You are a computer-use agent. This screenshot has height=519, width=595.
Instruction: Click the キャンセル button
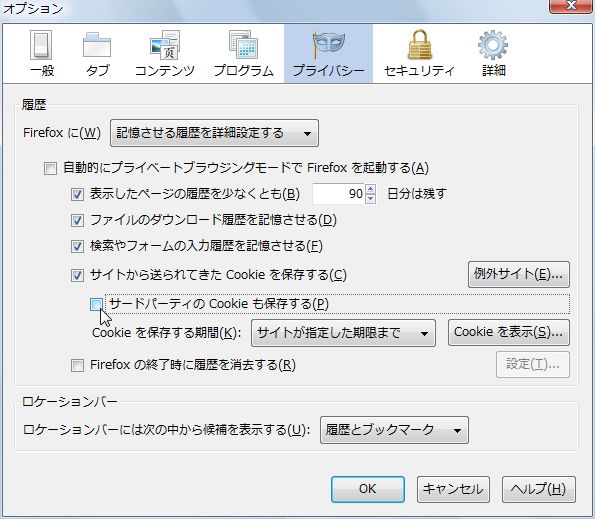[x=453, y=489]
